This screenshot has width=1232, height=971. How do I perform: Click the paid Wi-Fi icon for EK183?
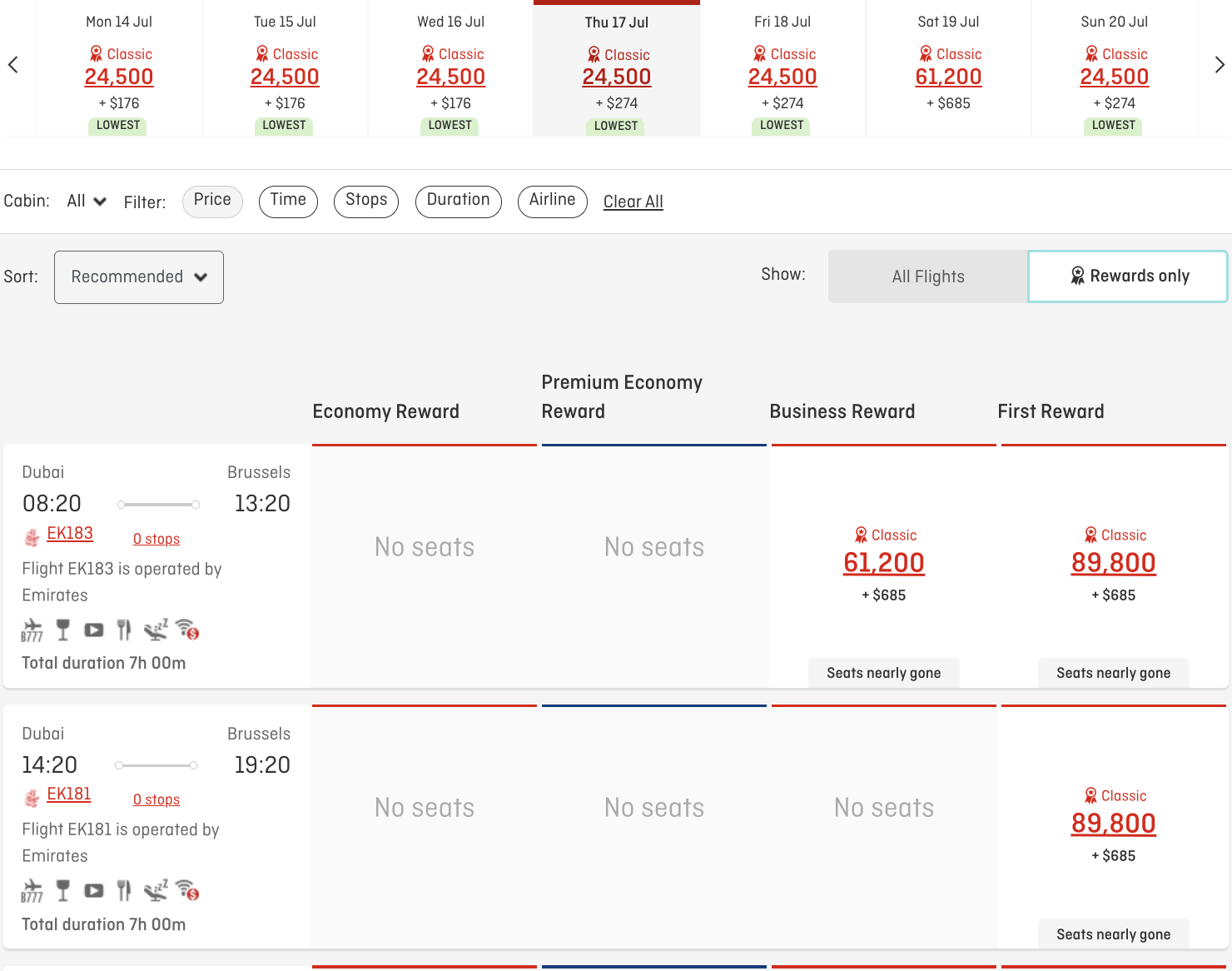tap(187, 630)
